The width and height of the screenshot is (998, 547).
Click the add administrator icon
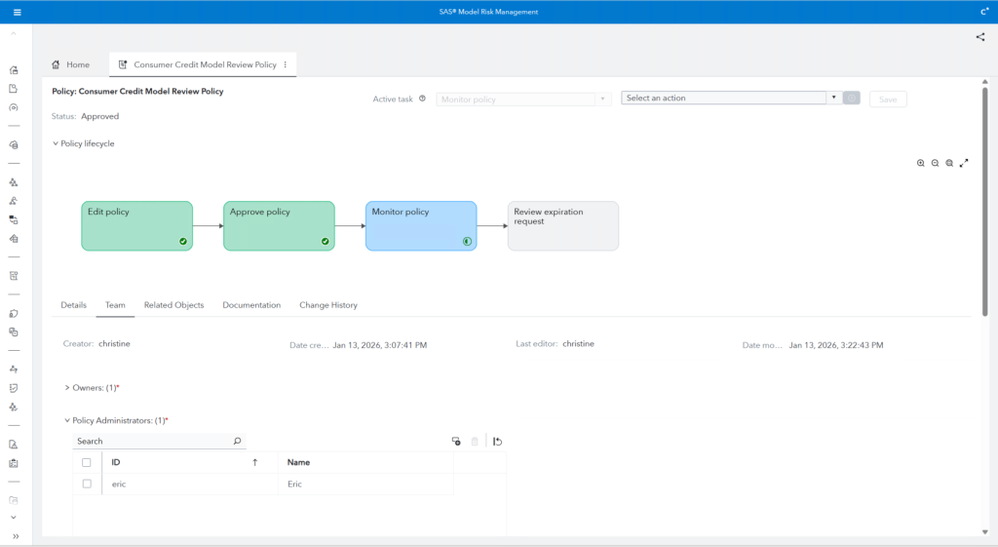[x=456, y=441]
